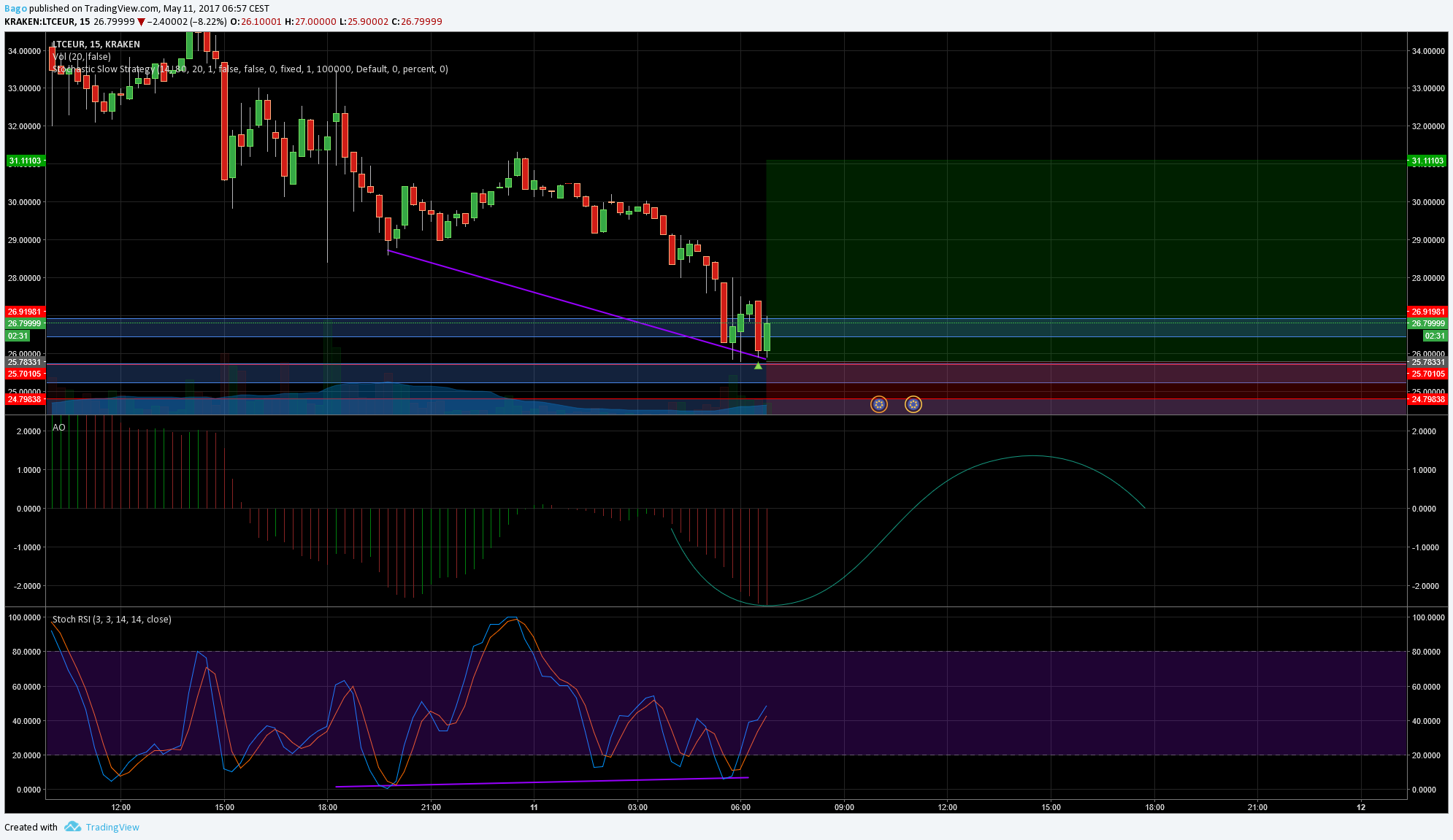
Task: Click the H:27.00000 value in the header
Action: click(x=310, y=22)
